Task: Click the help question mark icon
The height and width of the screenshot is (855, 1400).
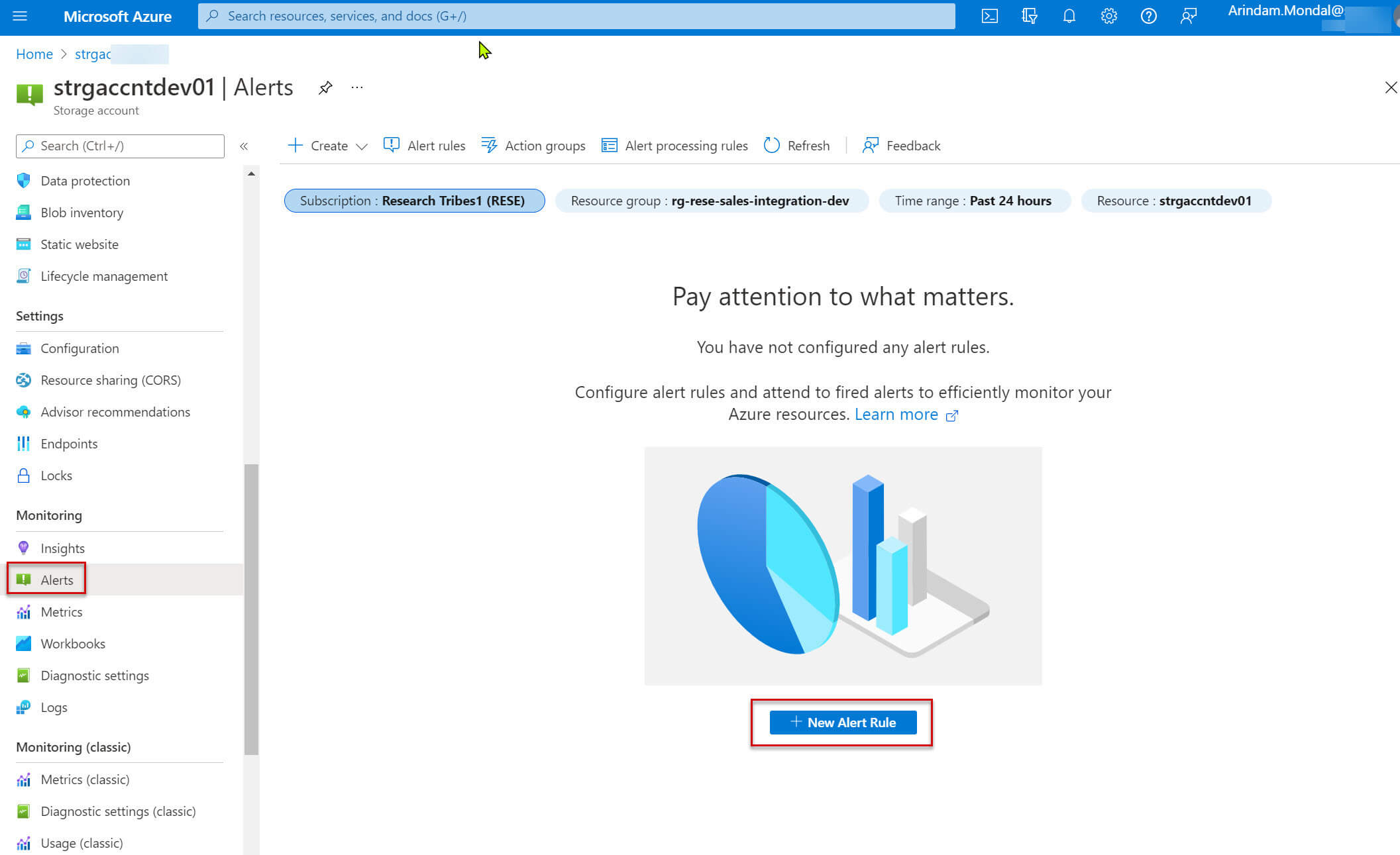Action: pos(1148,16)
